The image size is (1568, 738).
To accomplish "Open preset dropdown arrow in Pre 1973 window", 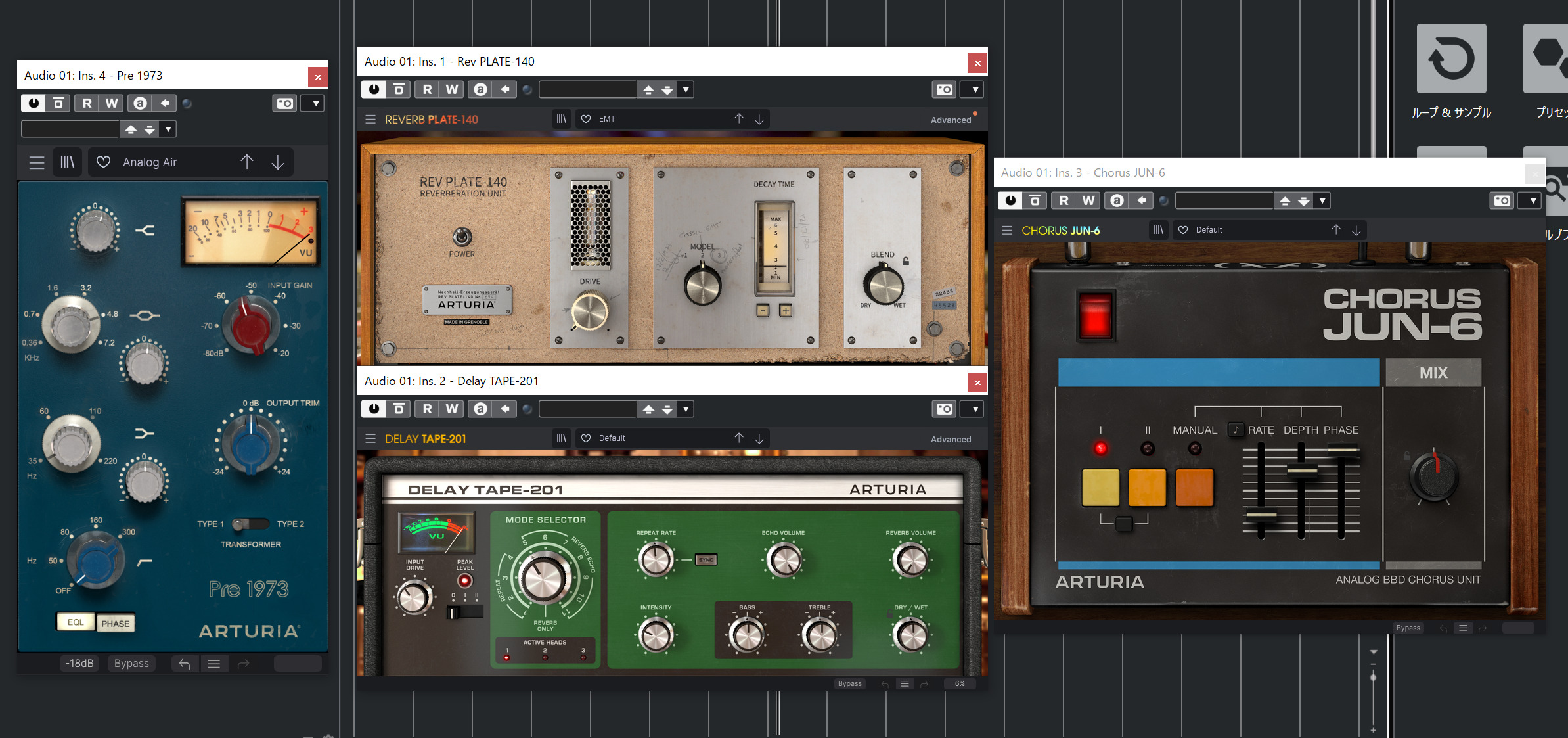I will tap(169, 129).
